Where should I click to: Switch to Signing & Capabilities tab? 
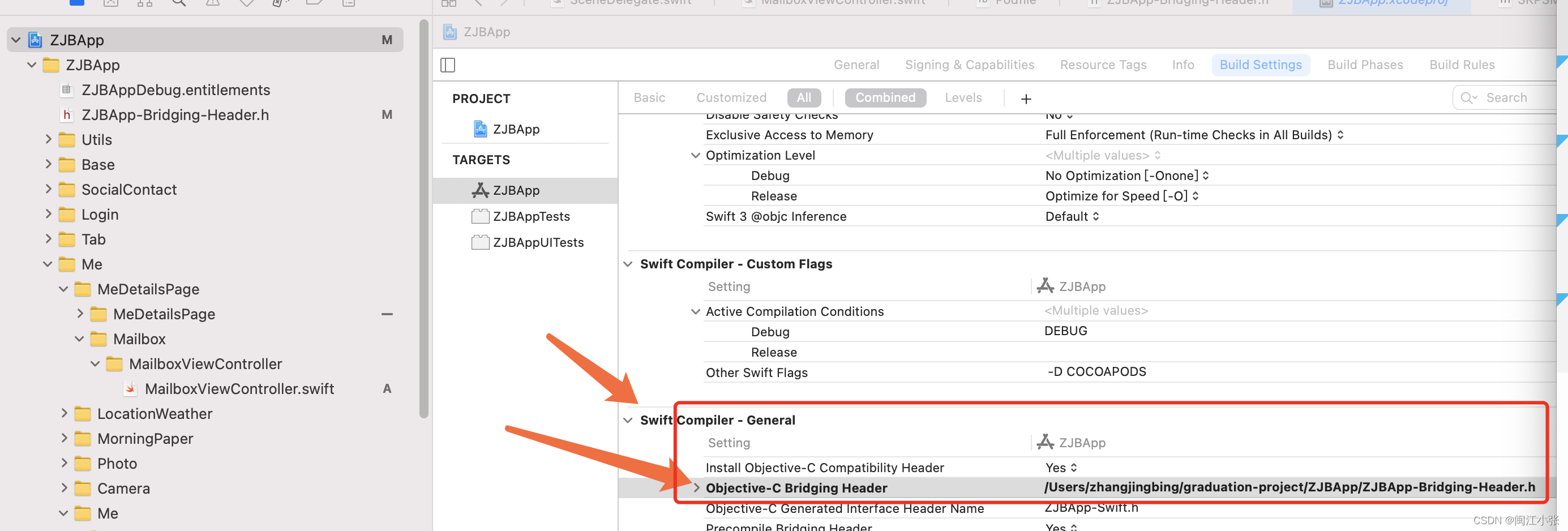pyautogui.click(x=969, y=65)
